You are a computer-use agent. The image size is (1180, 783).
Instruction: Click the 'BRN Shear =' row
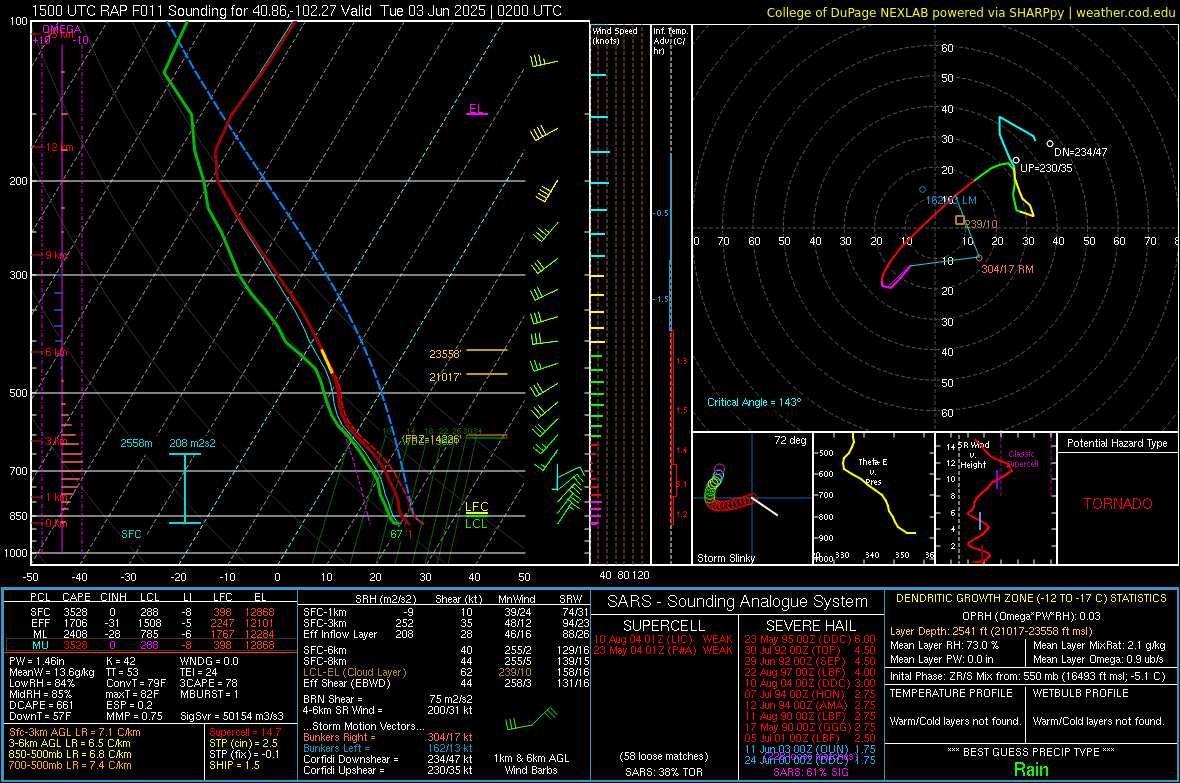pos(388,699)
